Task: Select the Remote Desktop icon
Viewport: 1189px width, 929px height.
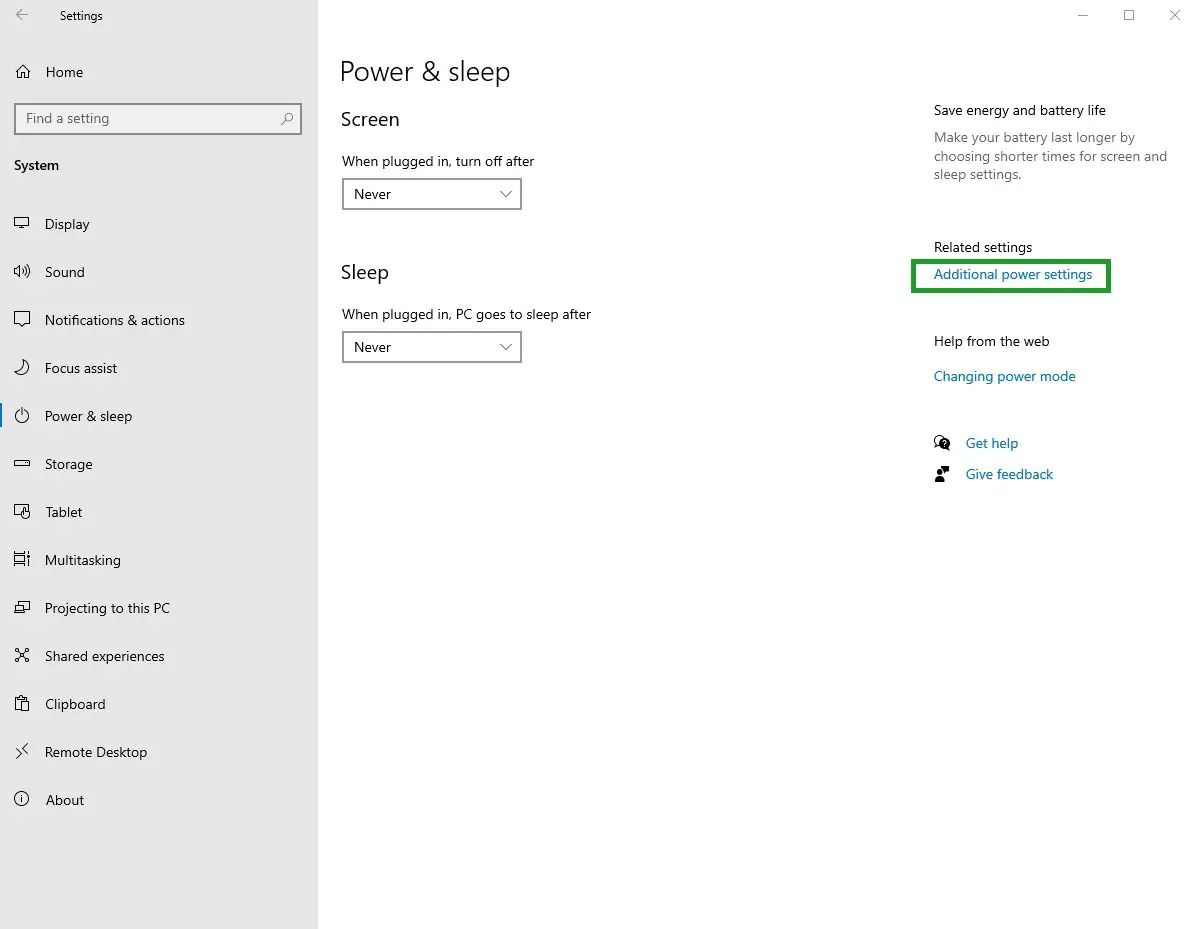Action: point(22,752)
